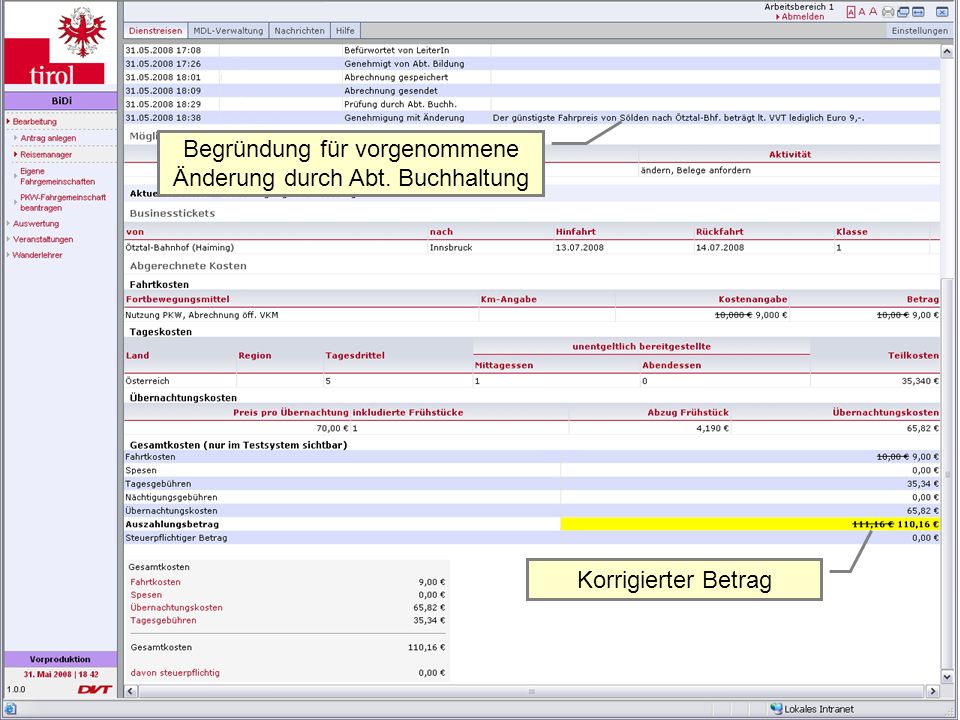Click the Fahrtkosten link in the Gesamtkosten summary
960x720 pixels.
coord(155,582)
